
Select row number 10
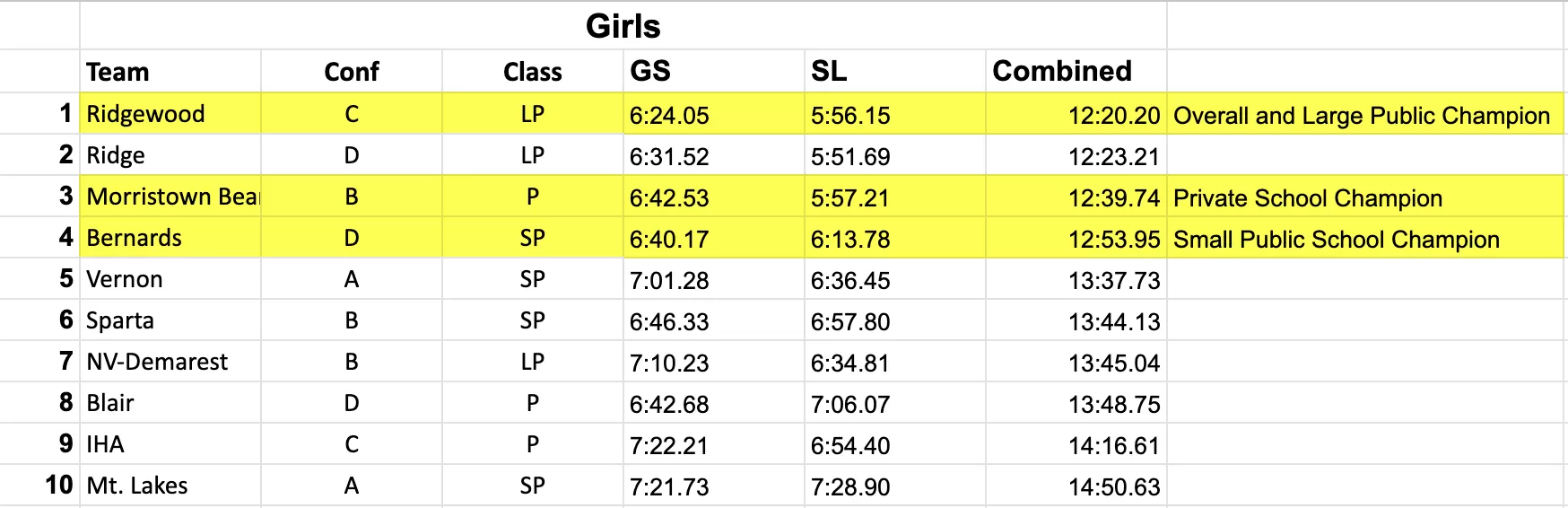58,486
